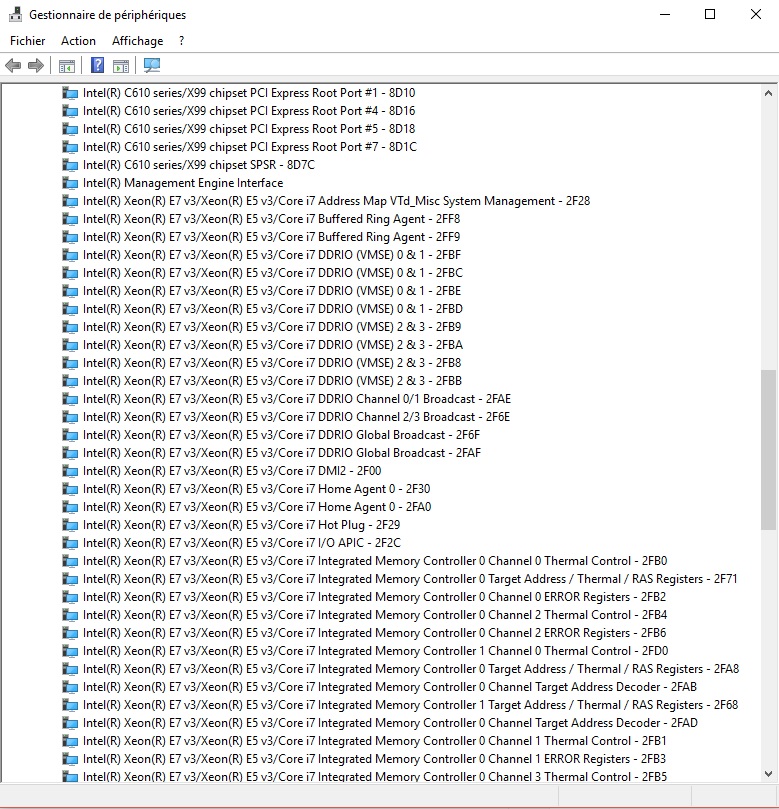Click device icon beside I/O APIC - 2F2C
Viewport: 779px width, 809px height.
click(x=70, y=543)
